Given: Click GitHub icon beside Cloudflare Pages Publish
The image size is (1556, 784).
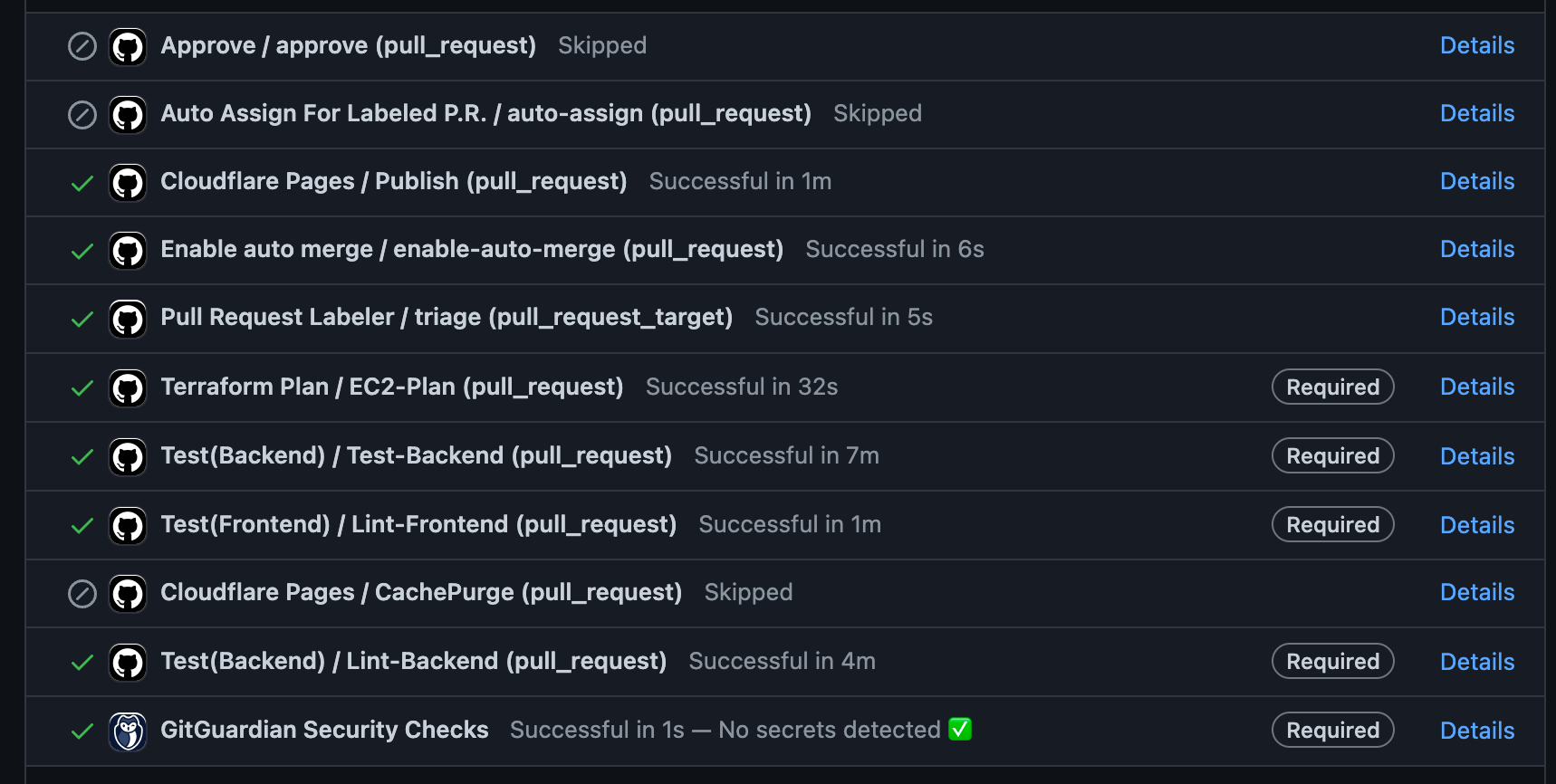Looking at the screenshot, I should (128, 182).
